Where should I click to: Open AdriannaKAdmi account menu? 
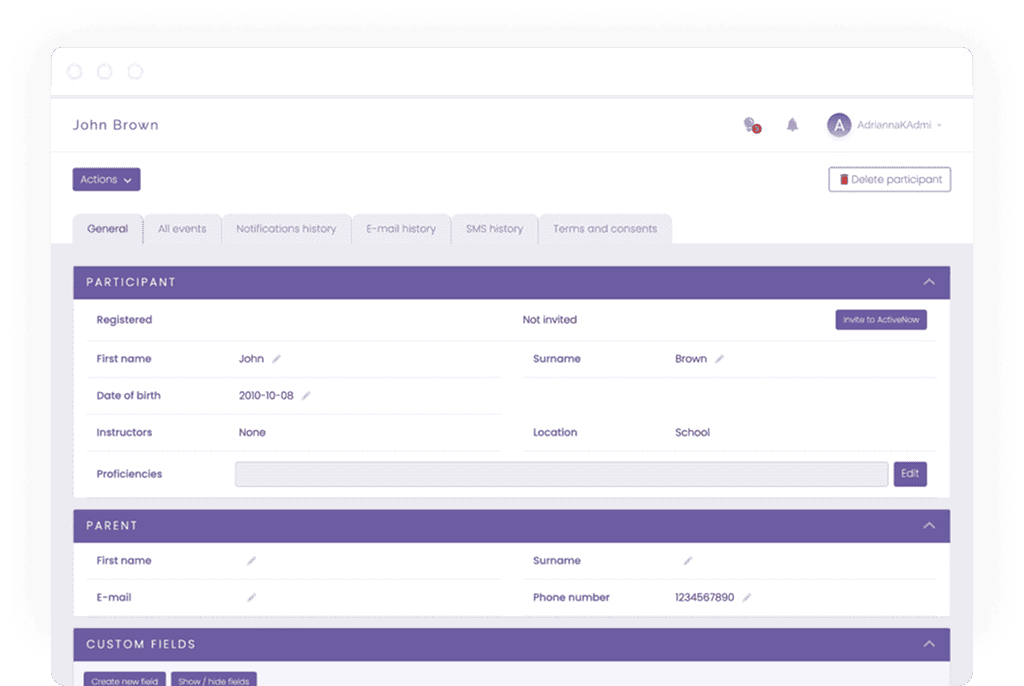(x=899, y=125)
